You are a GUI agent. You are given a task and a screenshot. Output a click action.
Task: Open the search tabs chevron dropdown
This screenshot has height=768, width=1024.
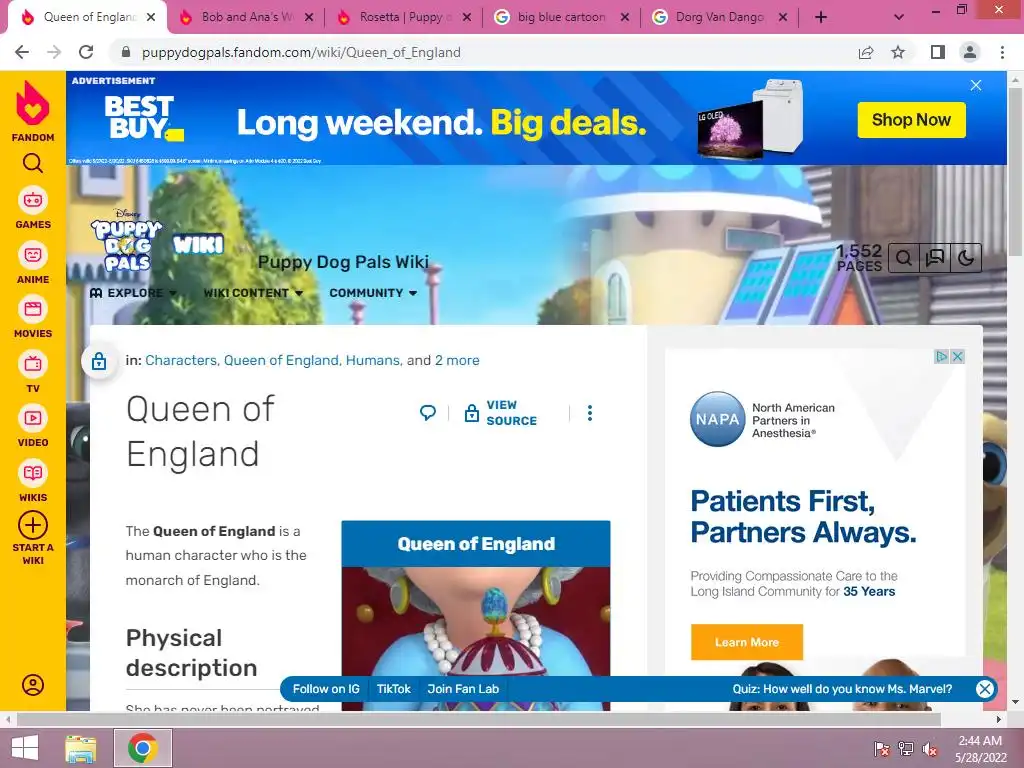pyautogui.click(x=899, y=18)
